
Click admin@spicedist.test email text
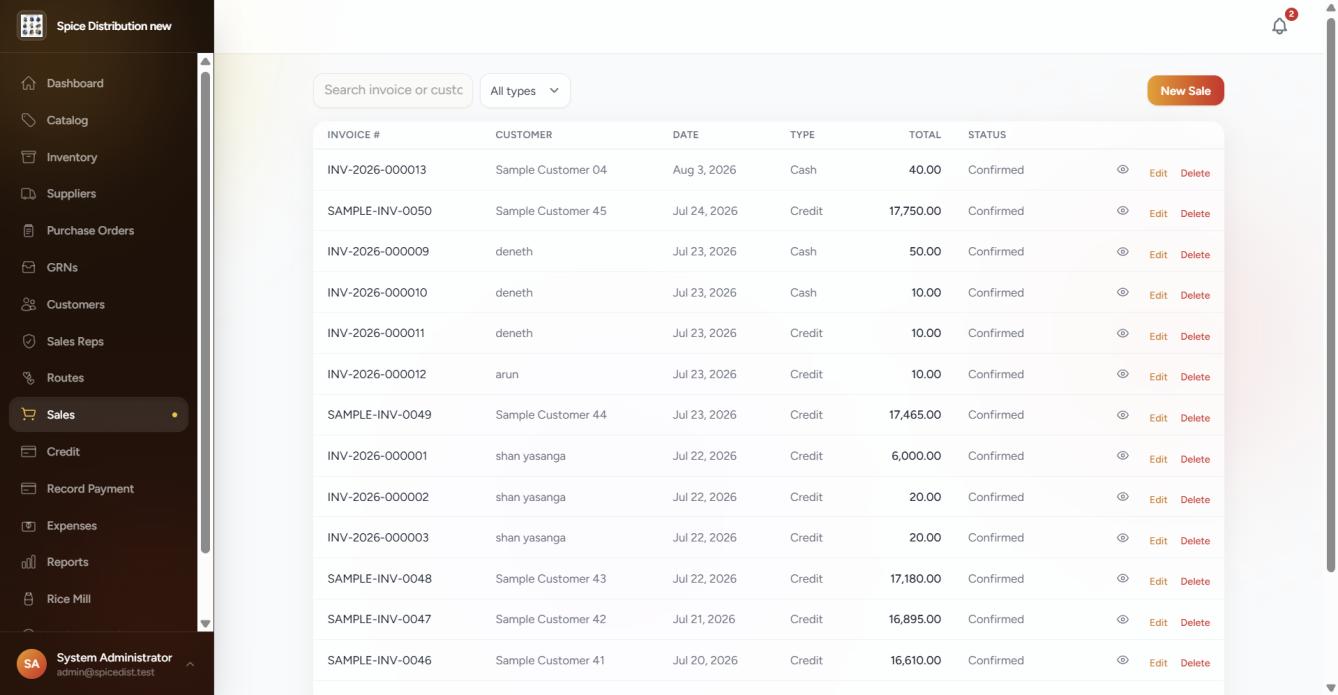click(106, 672)
